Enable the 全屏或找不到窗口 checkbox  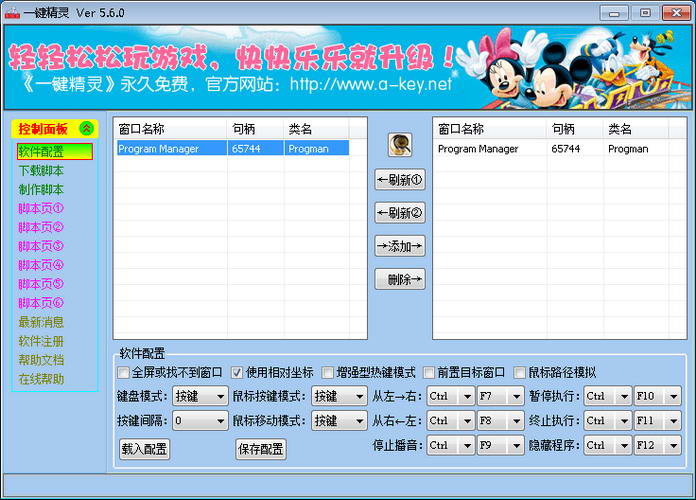click(124, 372)
